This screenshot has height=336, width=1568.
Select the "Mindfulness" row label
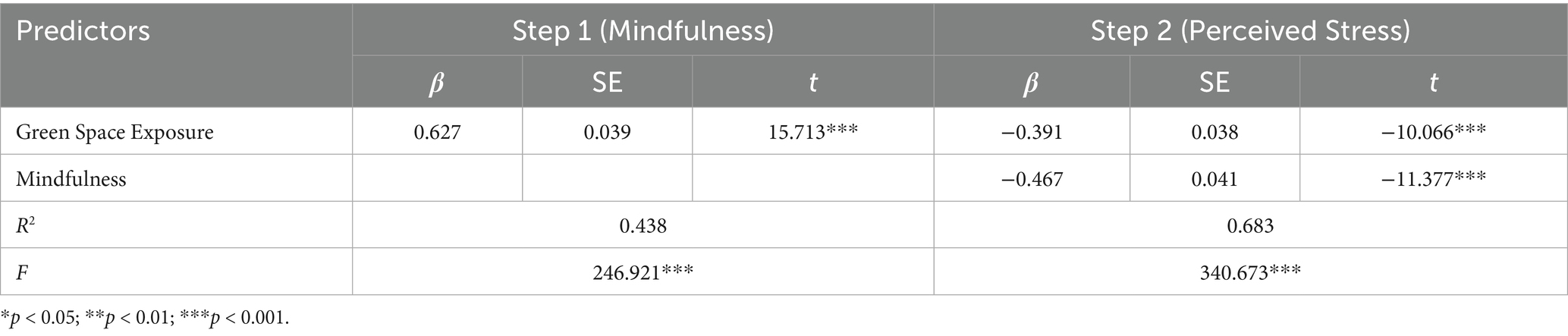pyautogui.click(x=71, y=179)
